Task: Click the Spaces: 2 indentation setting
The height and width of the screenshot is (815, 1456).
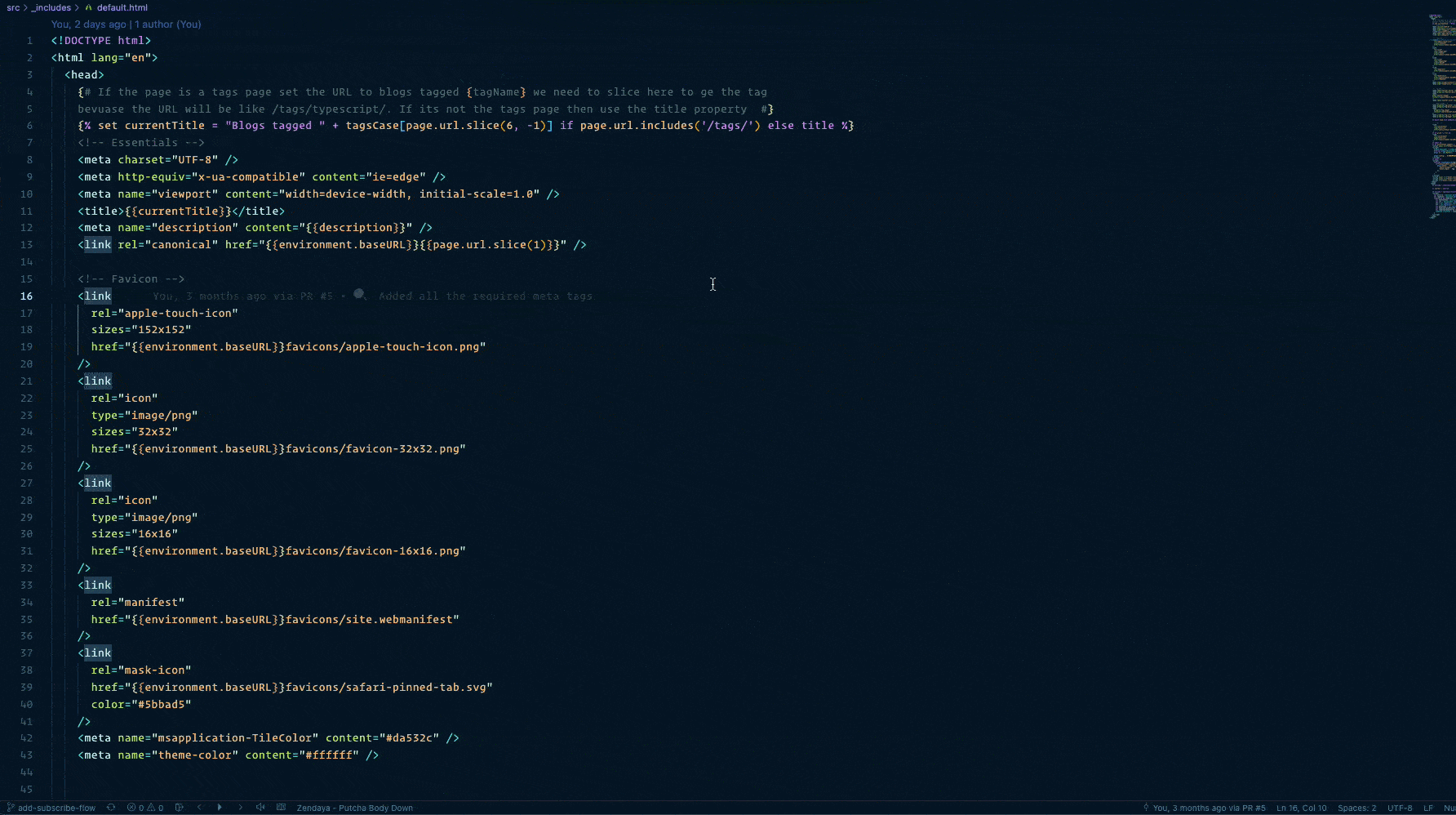Action: 1356,808
